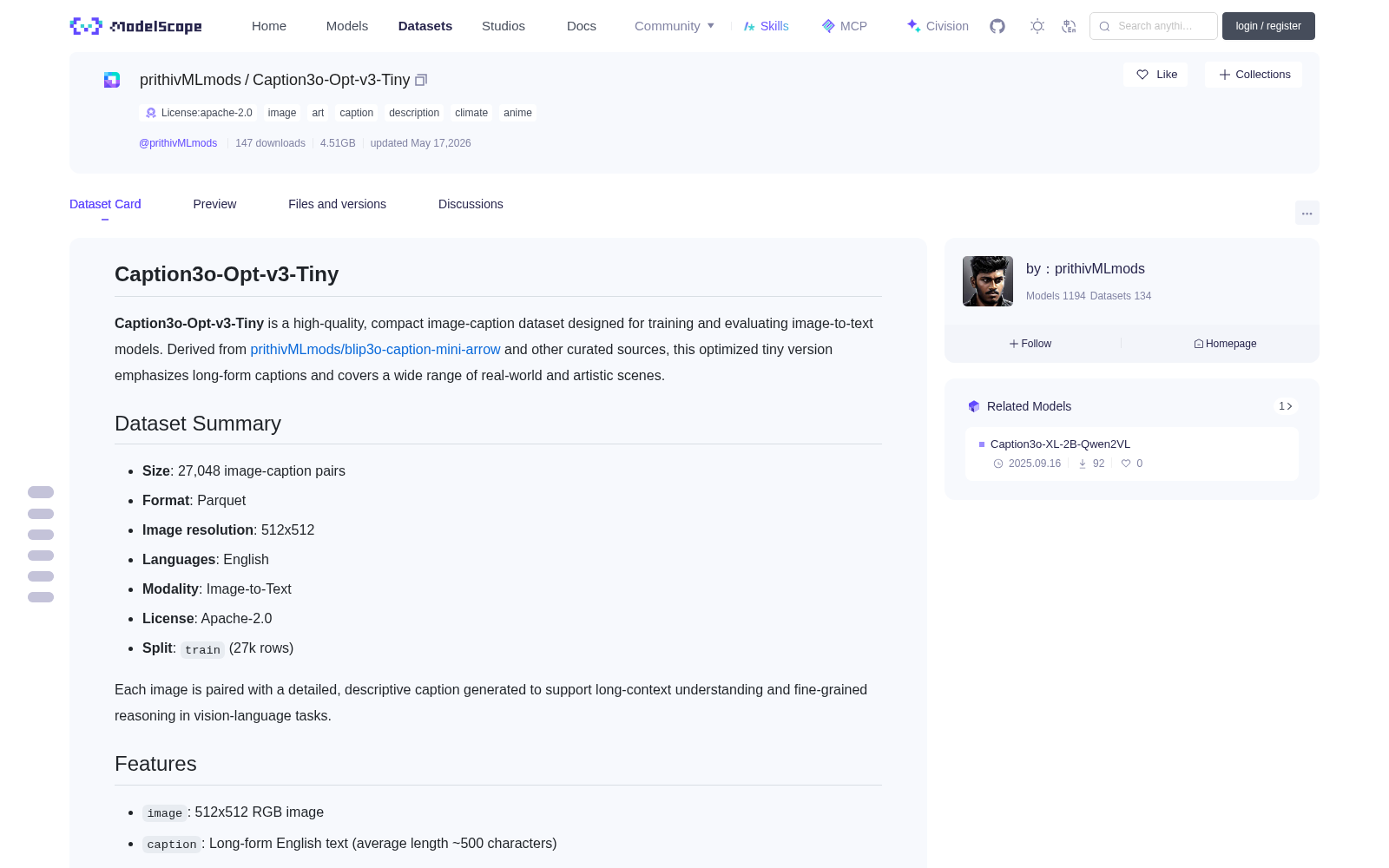Image resolution: width=1389 pixels, height=868 pixels.
Task: Click the dataset avatar icon beside title
Action: pyautogui.click(x=112, y=80)
